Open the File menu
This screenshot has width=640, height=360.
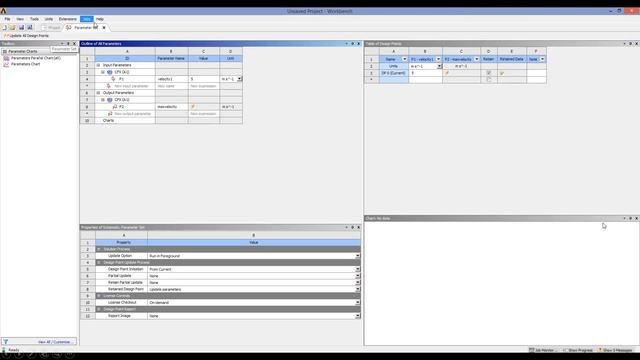7,19
